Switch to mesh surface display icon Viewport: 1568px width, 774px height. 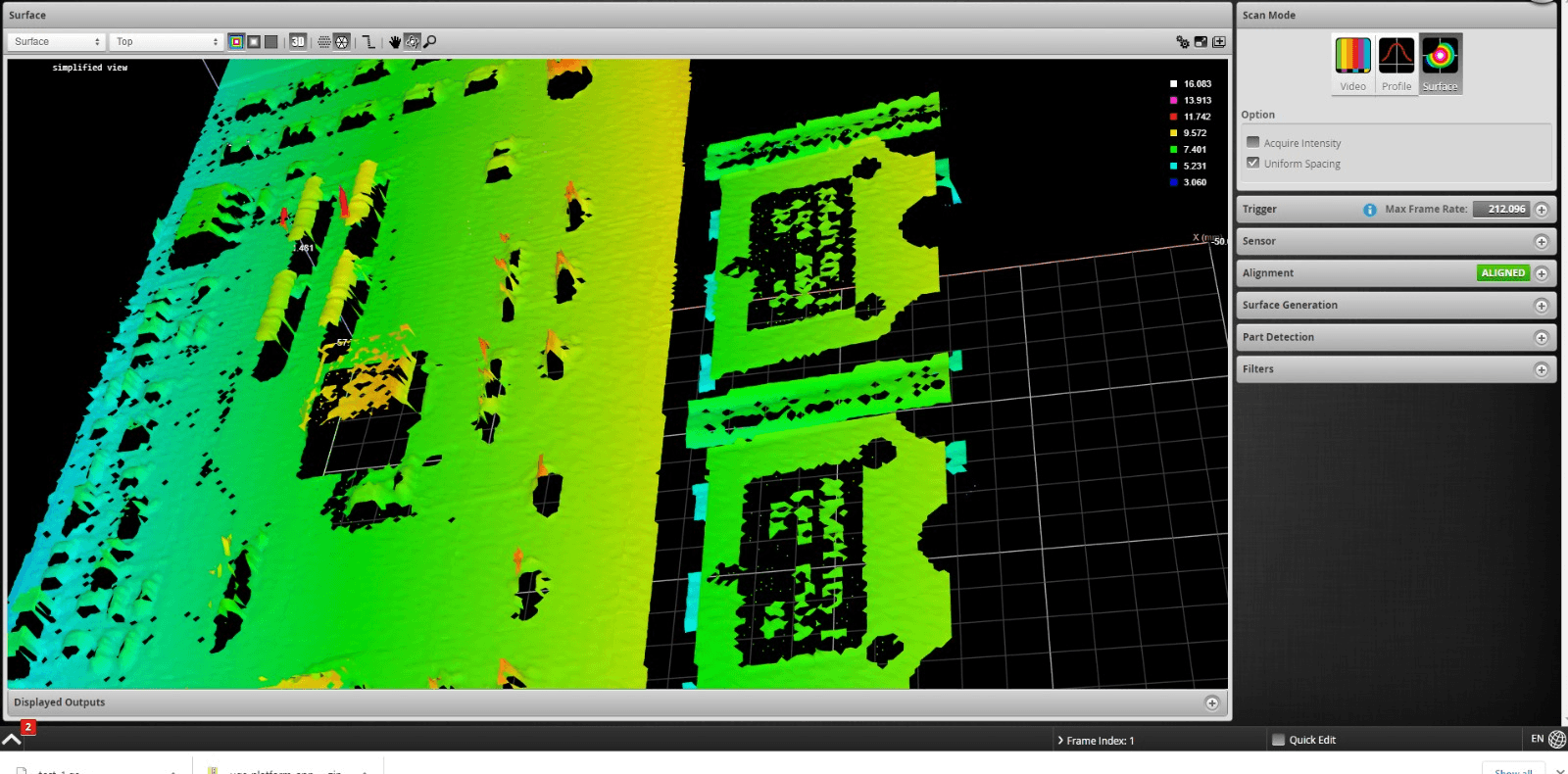point(342,41)
